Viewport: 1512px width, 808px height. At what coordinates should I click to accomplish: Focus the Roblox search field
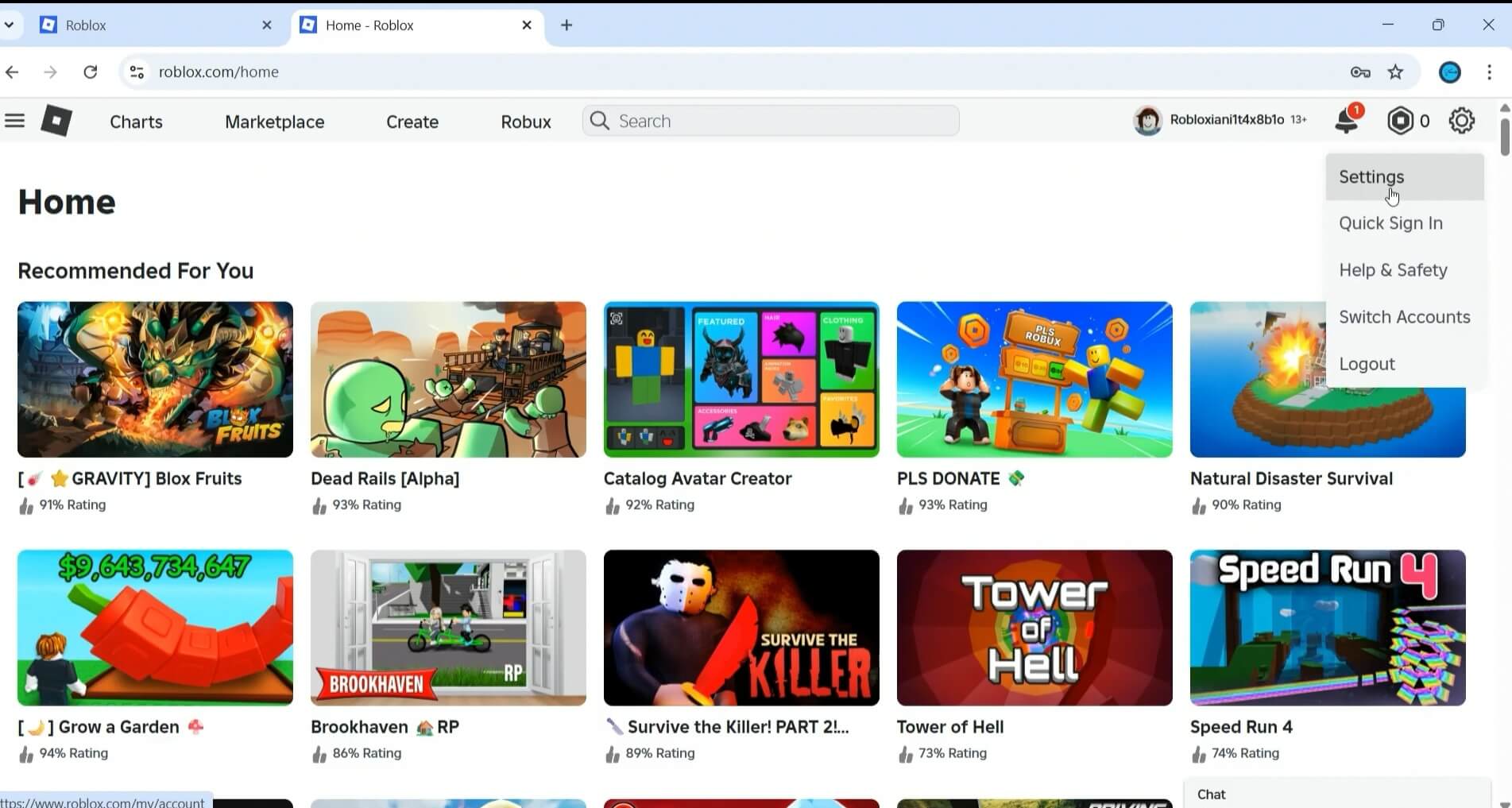(x=771, y=121)
